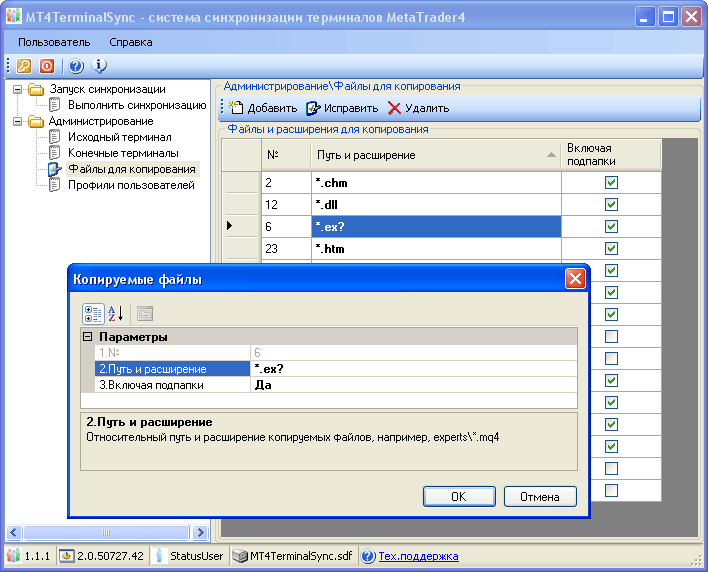This screenshot has width=708, height=572.
Task: Click the № column header
Action: tap(286, 155)
